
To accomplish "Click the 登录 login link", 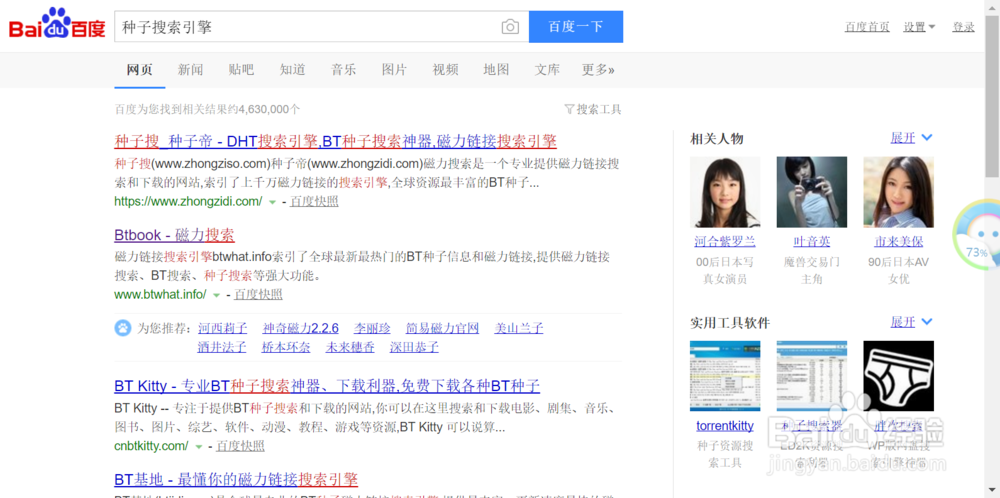I will coord(963,27).
